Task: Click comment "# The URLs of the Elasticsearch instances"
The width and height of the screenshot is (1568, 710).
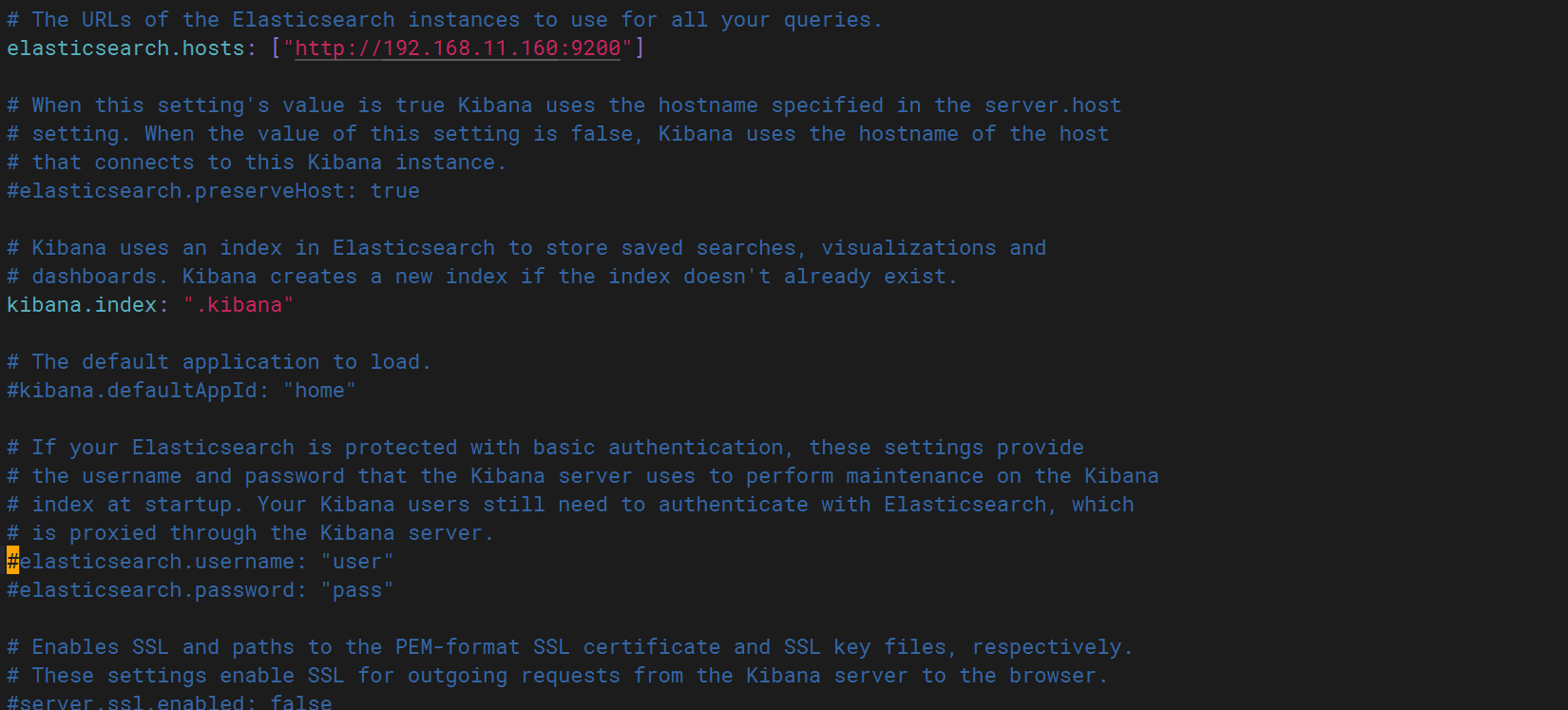Action: click(445, 20)
